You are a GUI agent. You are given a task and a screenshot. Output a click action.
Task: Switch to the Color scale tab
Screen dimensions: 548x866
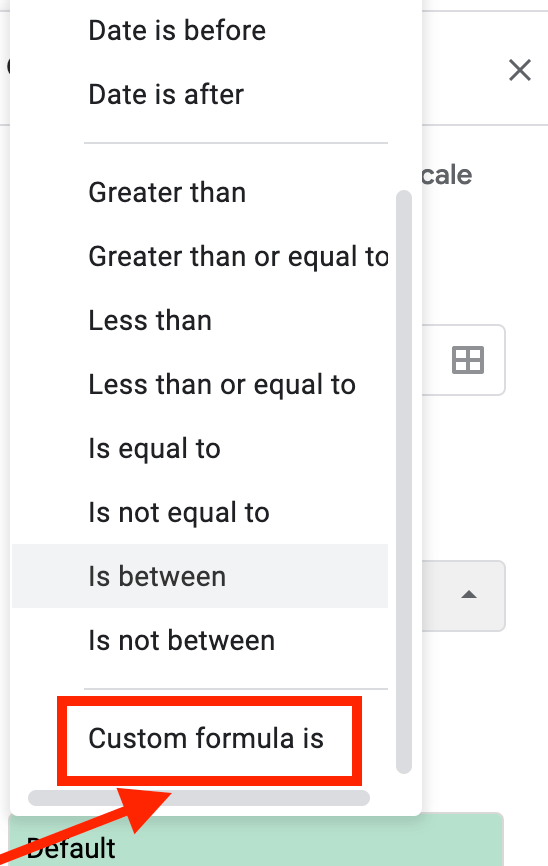tap(446, 175)
